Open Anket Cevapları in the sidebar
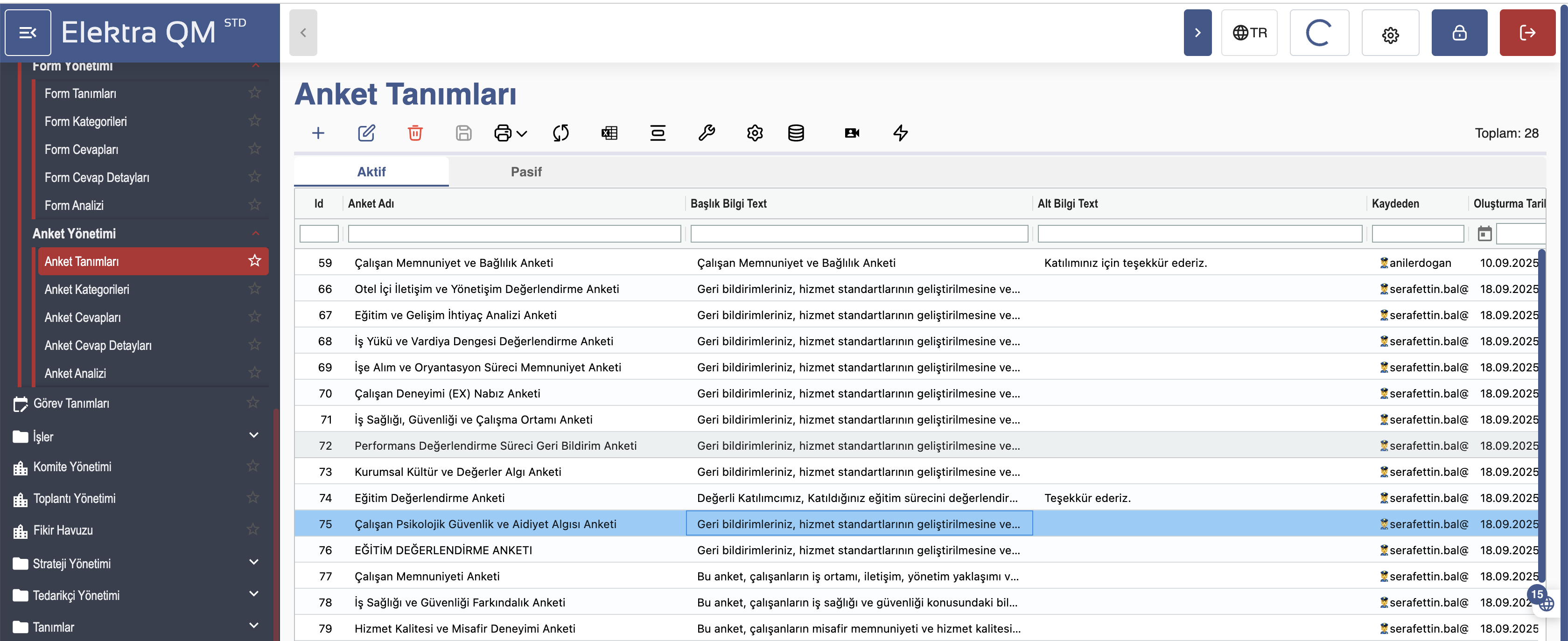Image resolution: width=1568 pixels, height=641 pixels. (x=82, y=317)
